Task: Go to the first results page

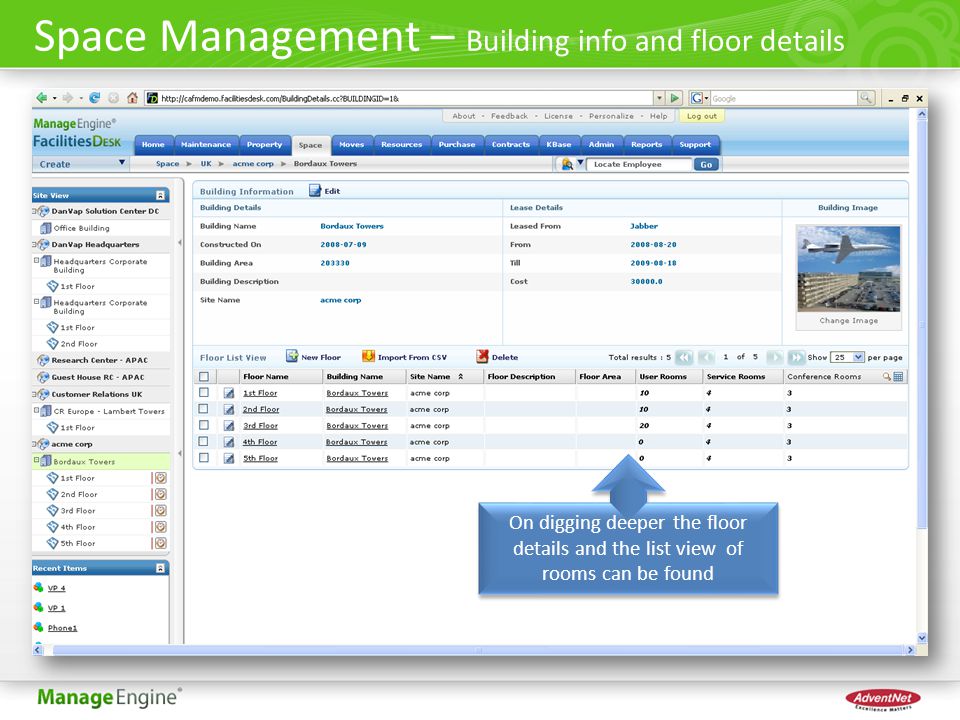Action: coord(684,357)
